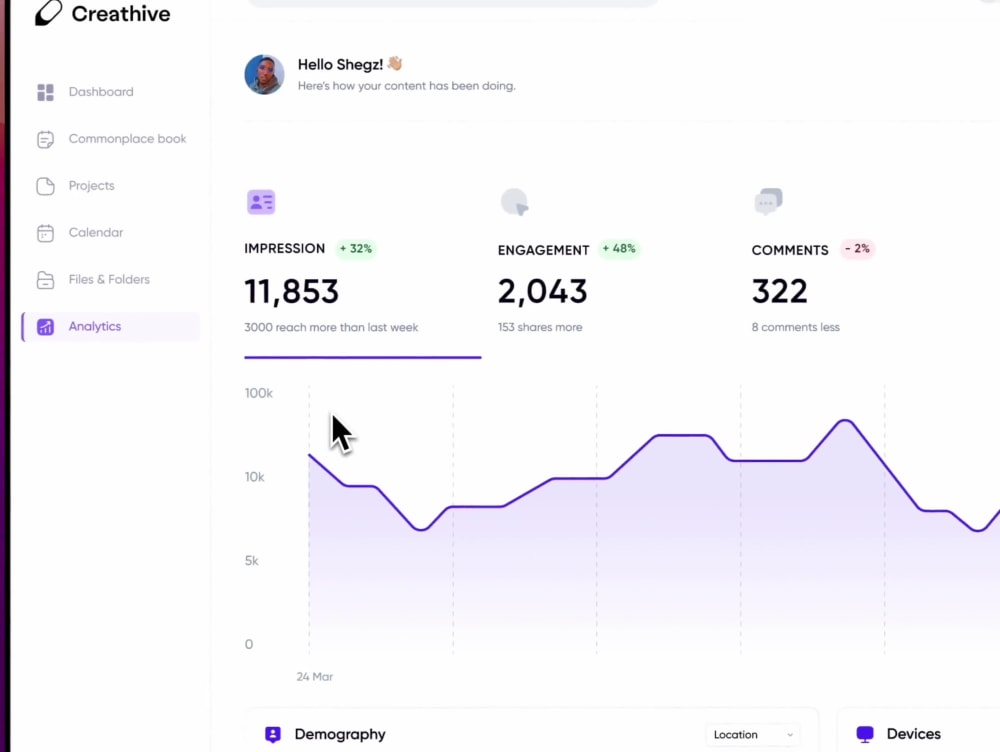
Task: Click the Projects file icon
Action: tap(45, 186)
